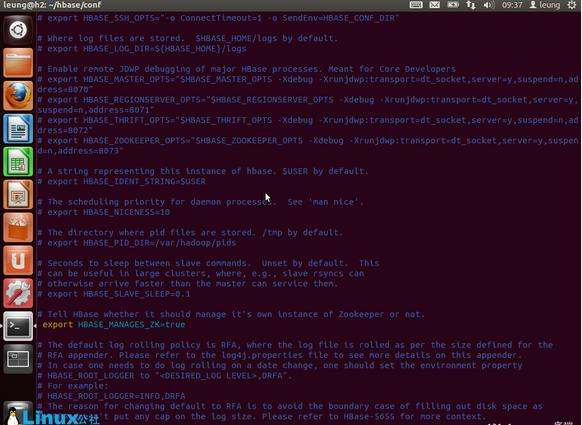Open LibreOffice Calc spreadsheet icon
Image resolution: width=582 pixels, height=425 pixels.
point(18,162)
